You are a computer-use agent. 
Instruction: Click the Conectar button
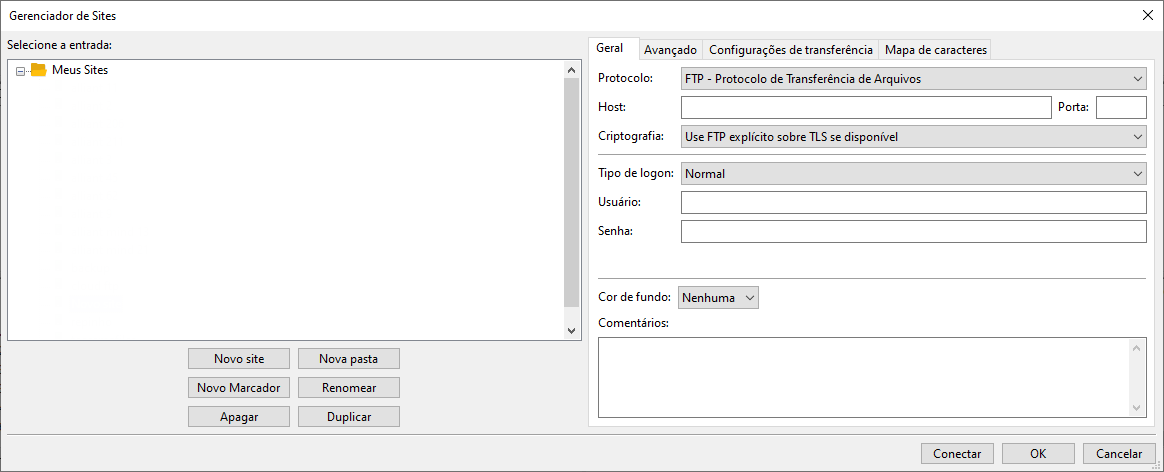[x=958, y=453]
